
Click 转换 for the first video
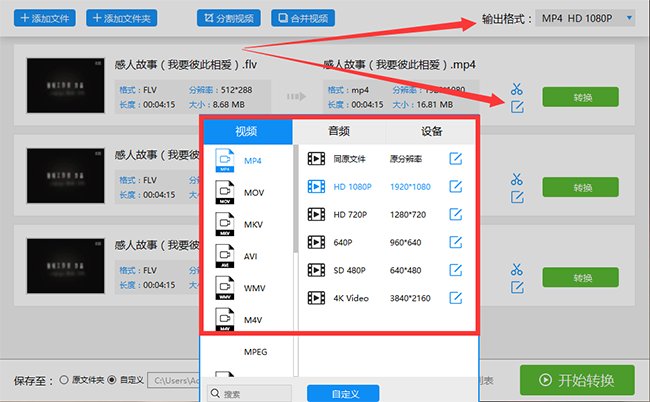click(x=580, y=97)
